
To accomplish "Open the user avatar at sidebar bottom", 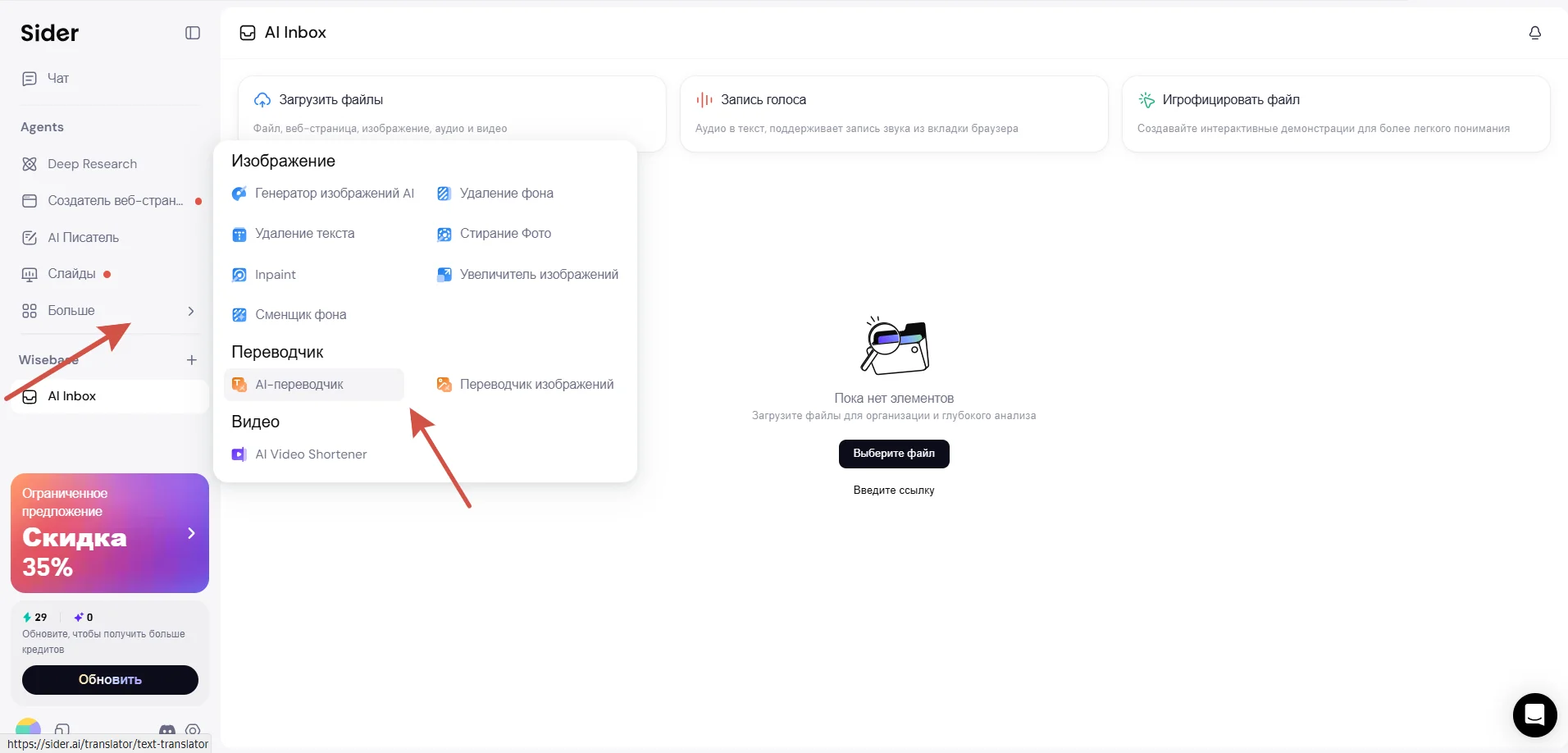I will click(28, 727).
